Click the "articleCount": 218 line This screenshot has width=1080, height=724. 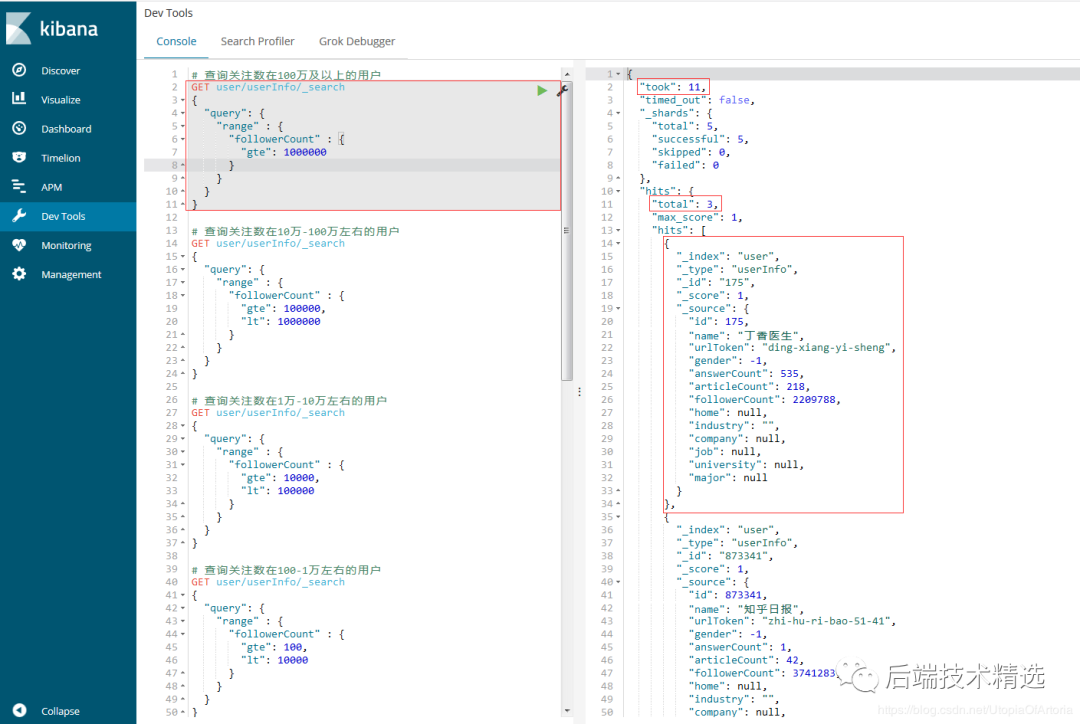(749, 387)
